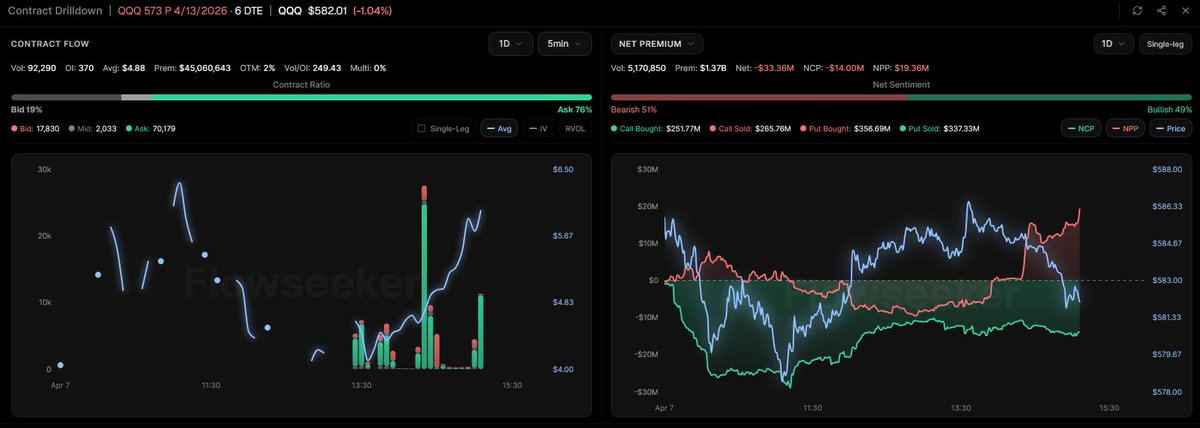Viewport: 1200px width, 428px height.
Task: Open the Net Premium panel 1D dropdown
Action: click(x=1113, y=44)
